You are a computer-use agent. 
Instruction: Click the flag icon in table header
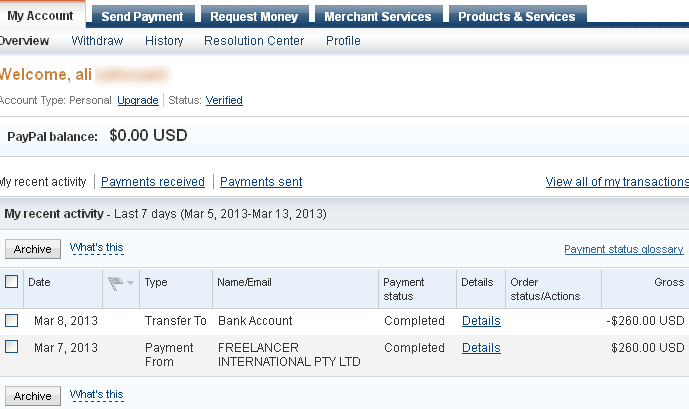click(115, 283)
